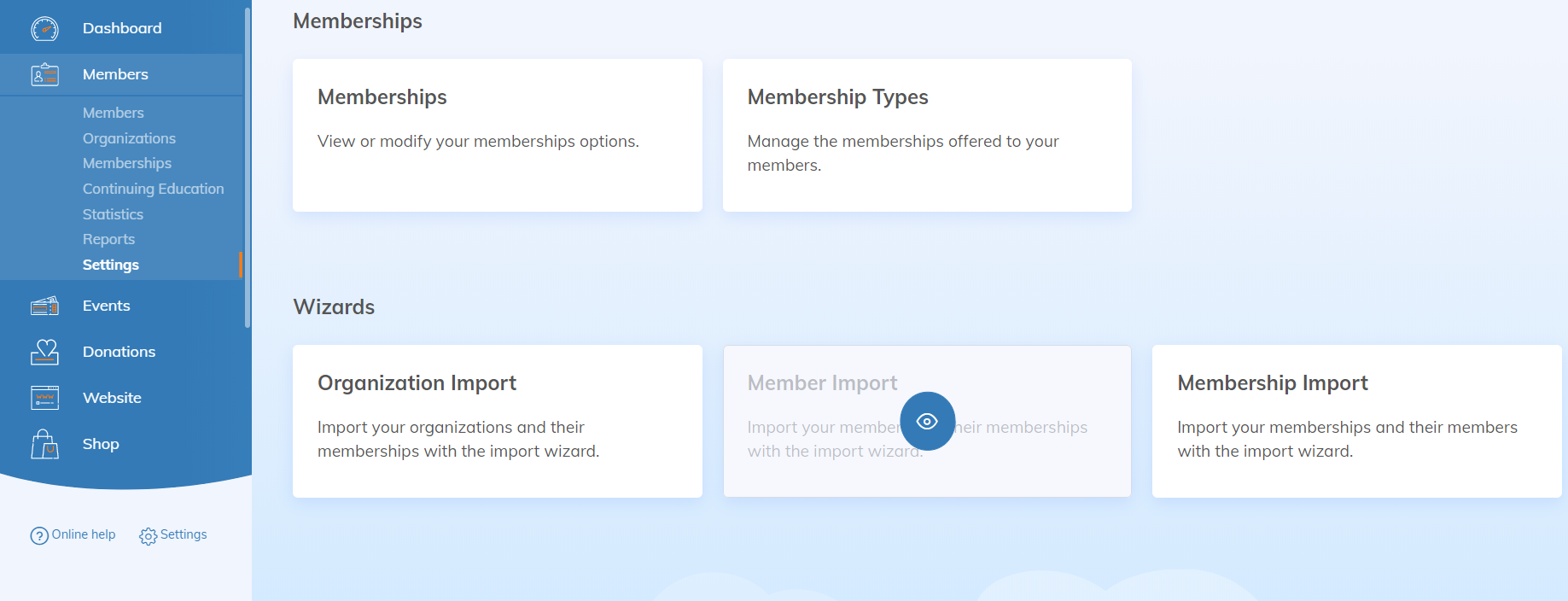Open Reports from the sidebar

[108, 239]
